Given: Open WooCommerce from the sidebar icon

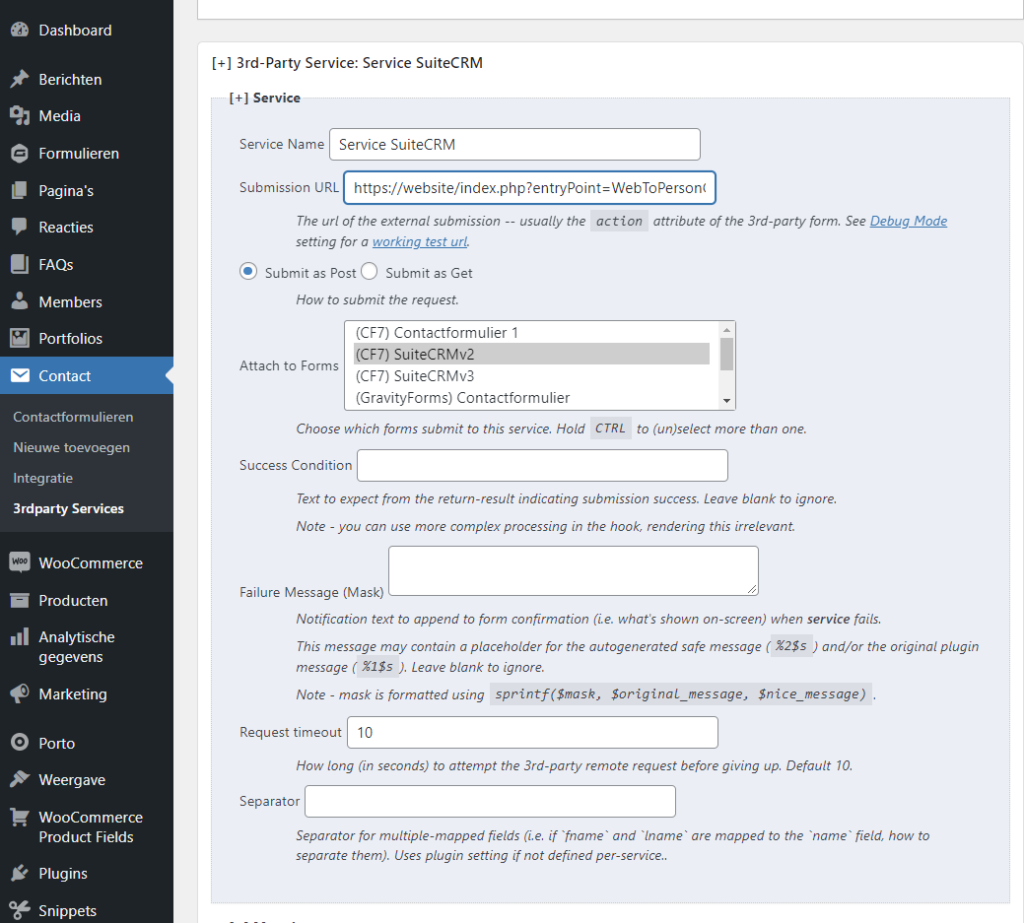Looking at the screenshot, I should pos(21,562).
